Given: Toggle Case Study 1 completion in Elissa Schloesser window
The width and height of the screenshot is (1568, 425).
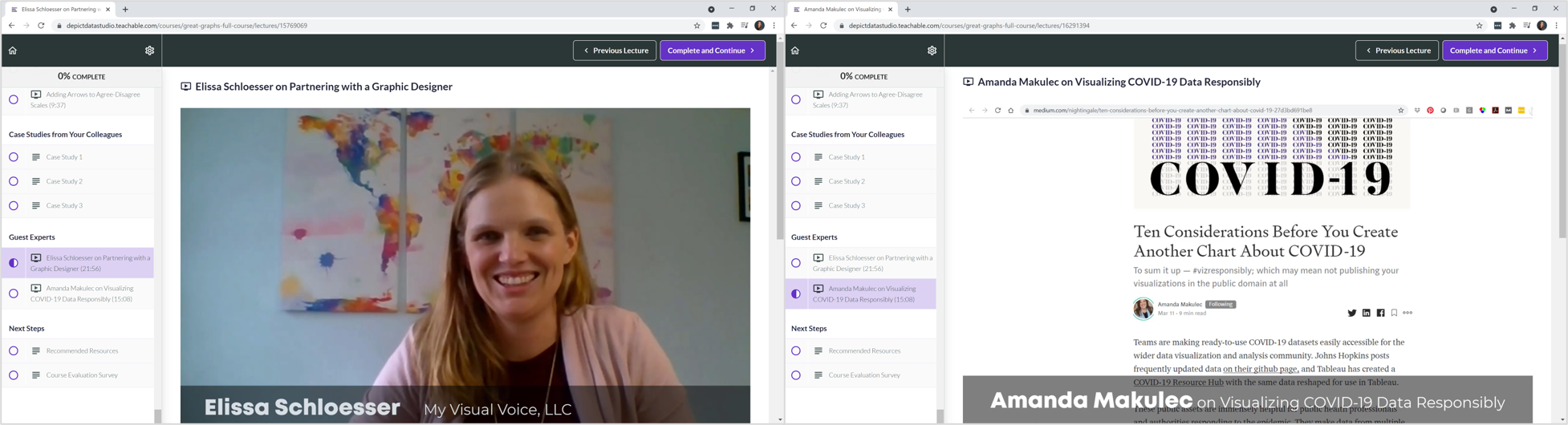Looking at the screenshot, I should [14, 157].
